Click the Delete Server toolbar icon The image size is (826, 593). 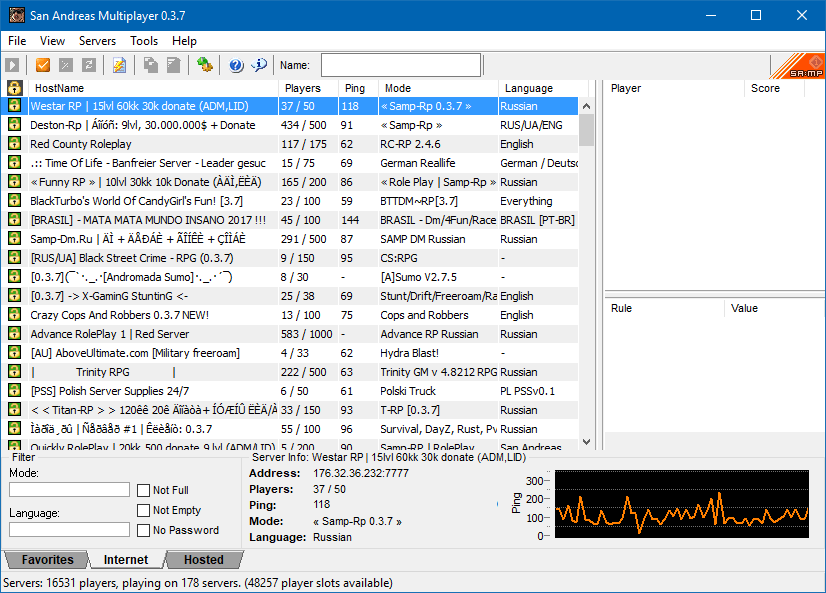tap(65, 65)
